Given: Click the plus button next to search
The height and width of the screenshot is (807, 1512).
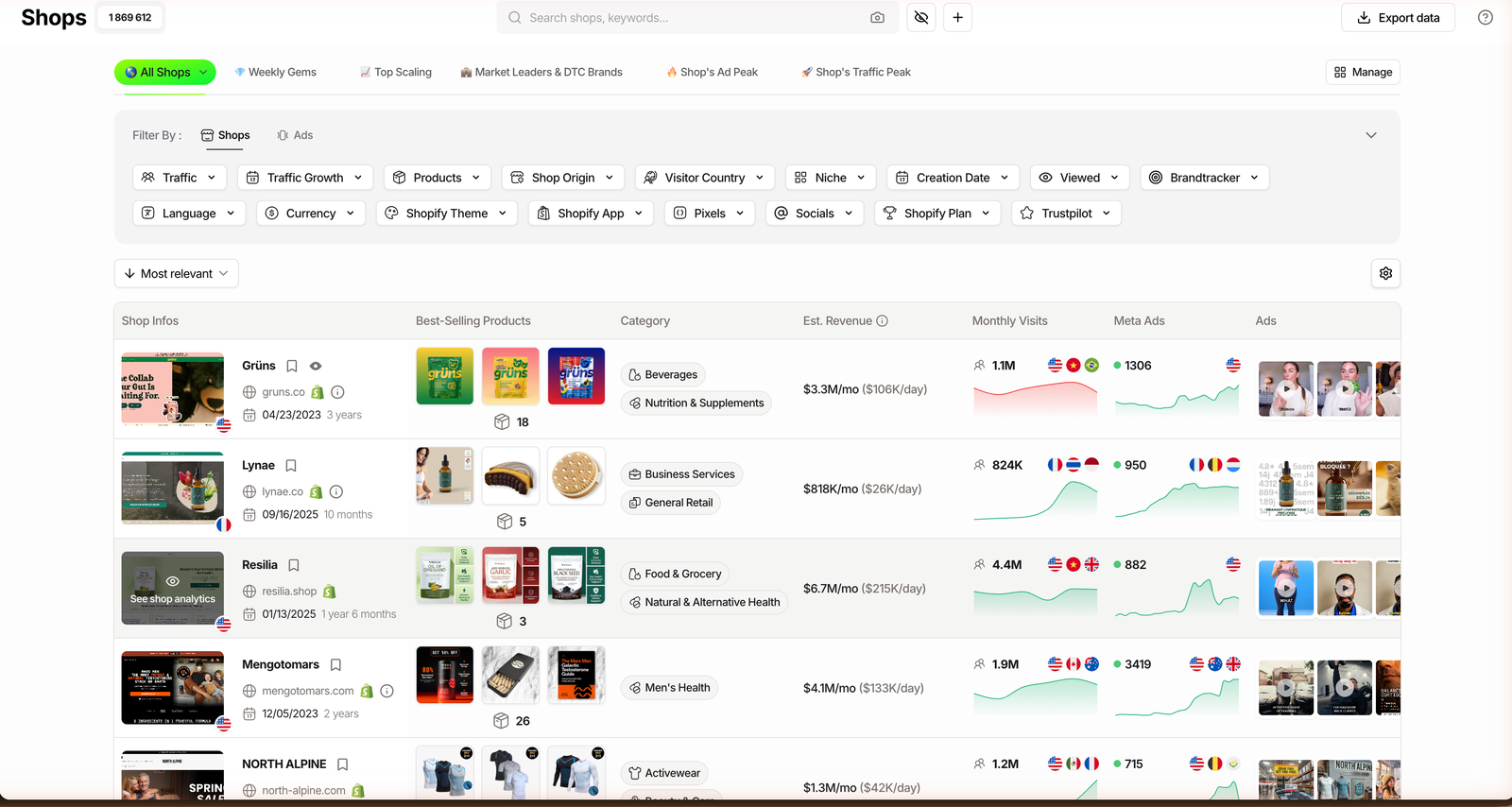Looking at the screenshot, I should pos(957,17).
